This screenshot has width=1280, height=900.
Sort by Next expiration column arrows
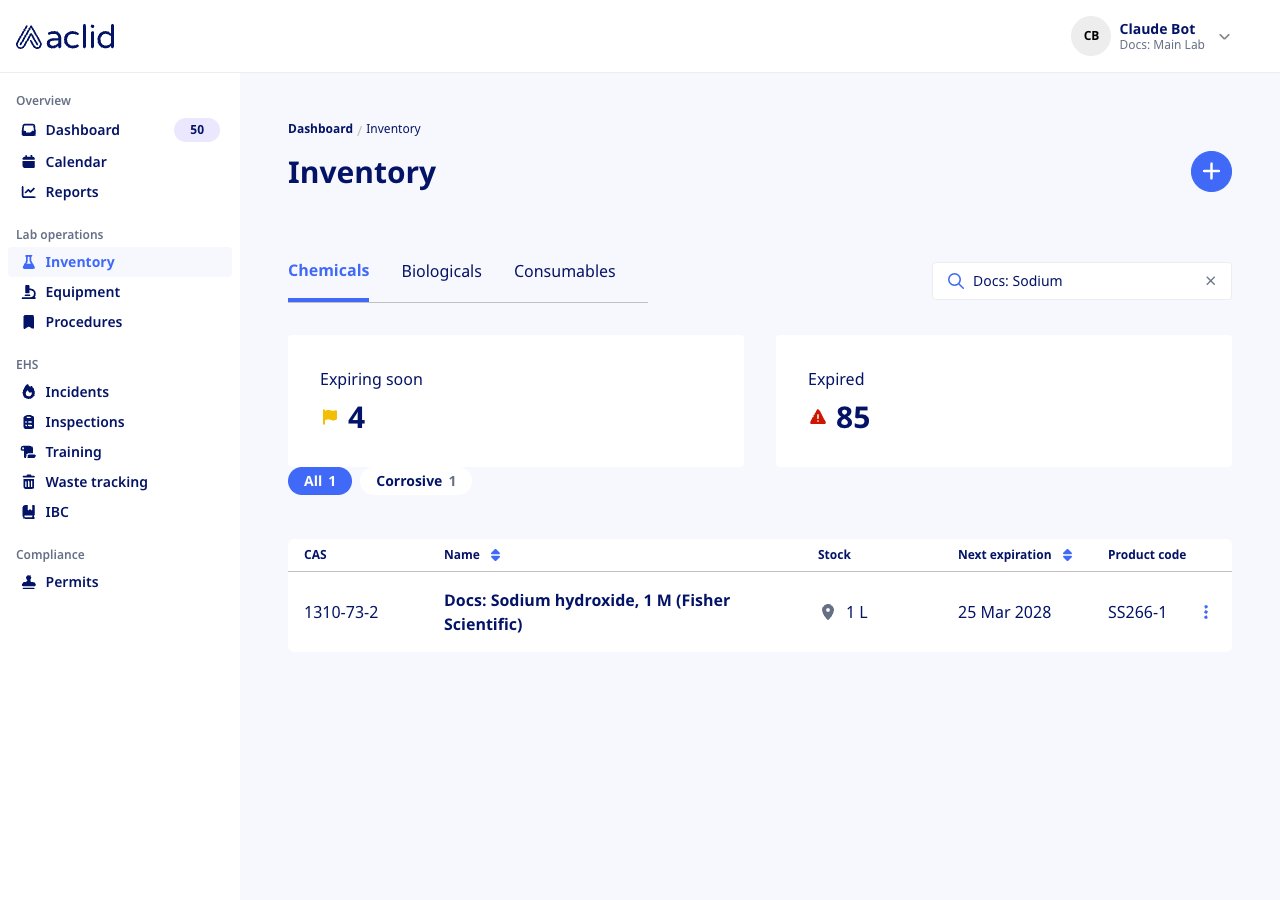(x=1067, y=555)
